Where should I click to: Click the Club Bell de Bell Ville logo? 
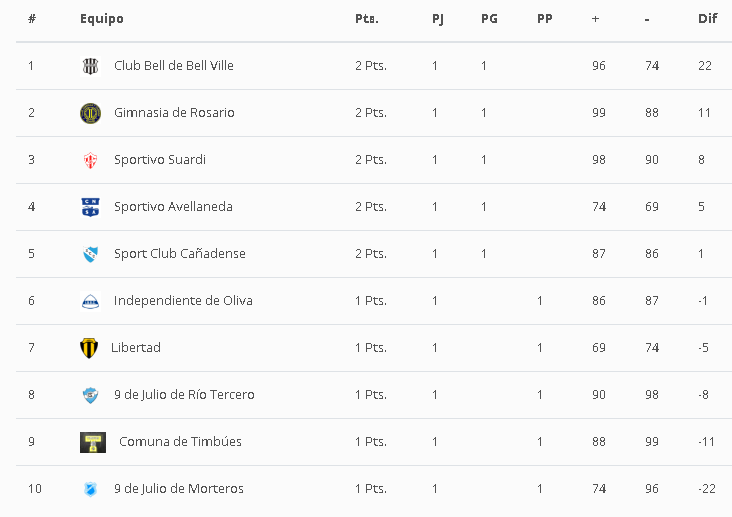[90, 66]
